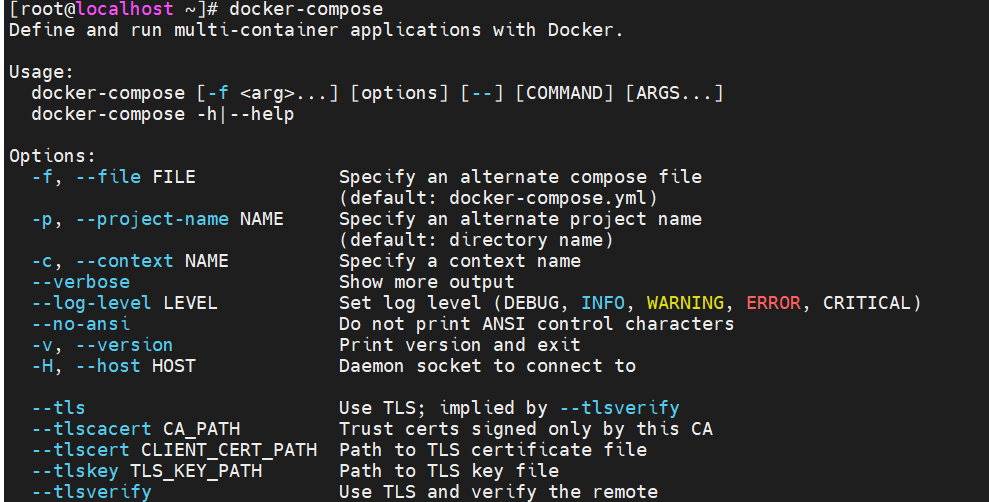Click the '--file' option flag
Viewport: 989px width, 502px height.
pos(108,177)
